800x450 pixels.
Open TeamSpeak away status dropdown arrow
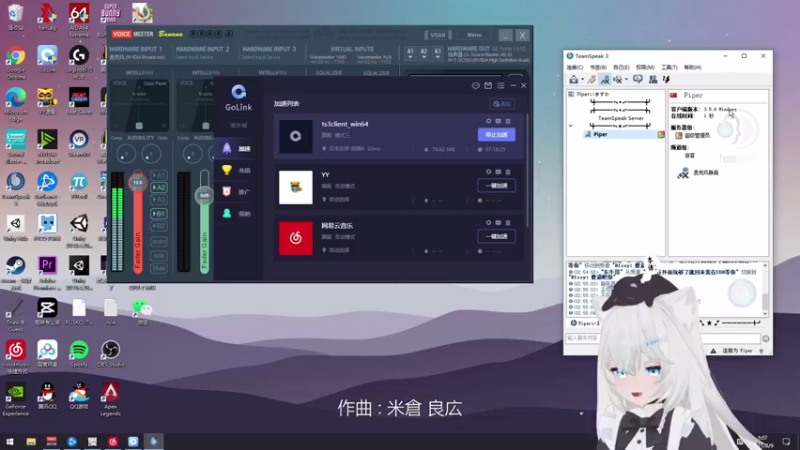[583, 80]
